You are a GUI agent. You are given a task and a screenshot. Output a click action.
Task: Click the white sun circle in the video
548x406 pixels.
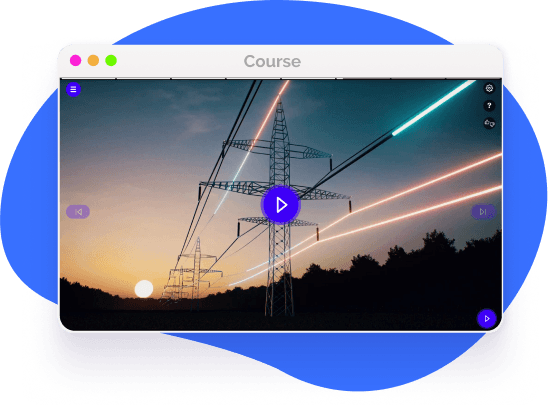pyautogui.click(x=144, y=289)
